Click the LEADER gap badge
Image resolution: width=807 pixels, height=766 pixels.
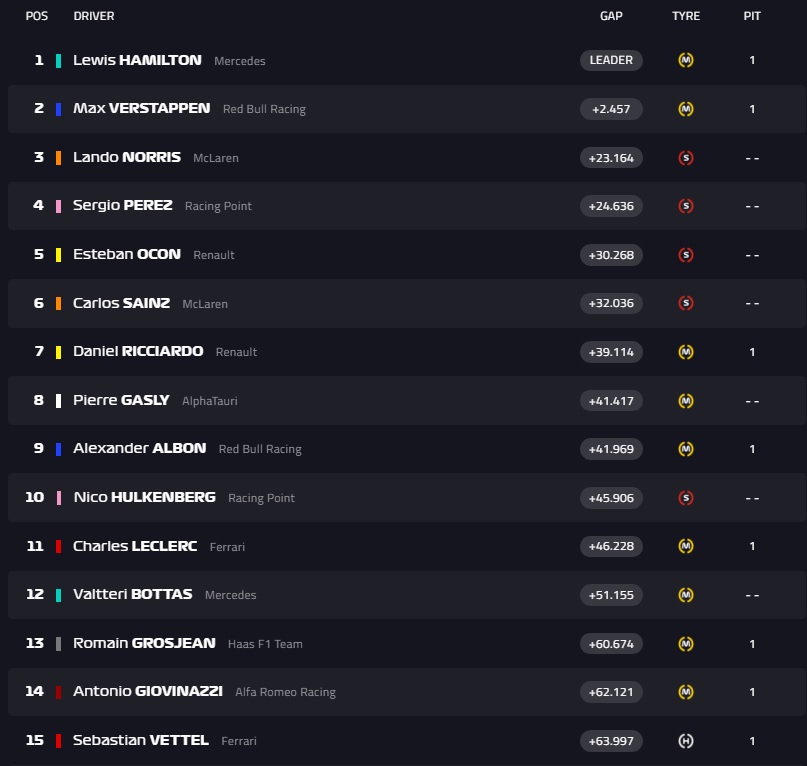click(611, 60)
